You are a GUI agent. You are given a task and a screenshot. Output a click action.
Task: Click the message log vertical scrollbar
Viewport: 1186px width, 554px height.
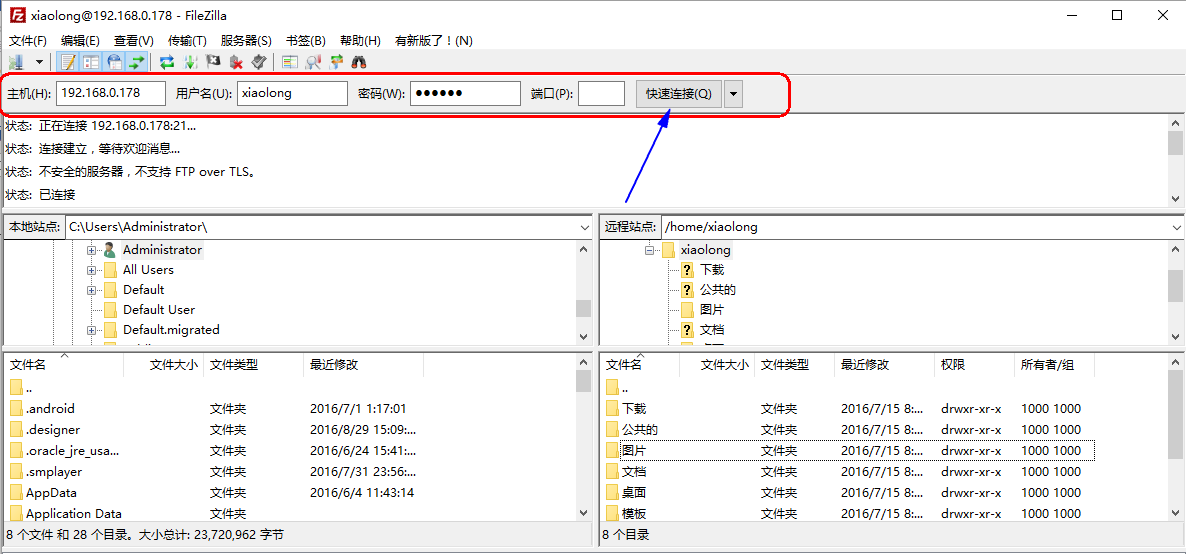(1176, 160)
